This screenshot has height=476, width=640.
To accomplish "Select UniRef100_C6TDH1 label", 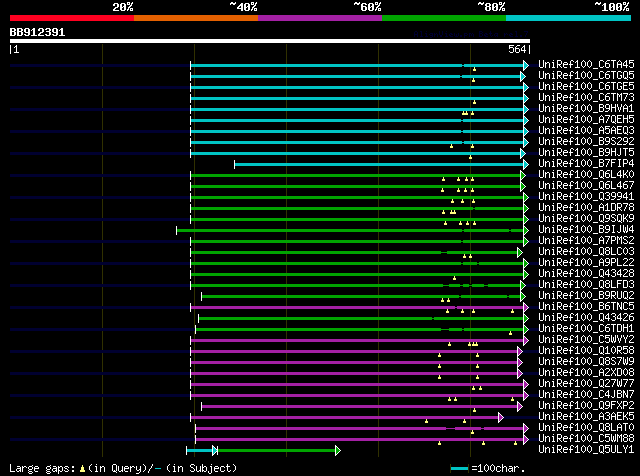I will [x=586, y=329].
